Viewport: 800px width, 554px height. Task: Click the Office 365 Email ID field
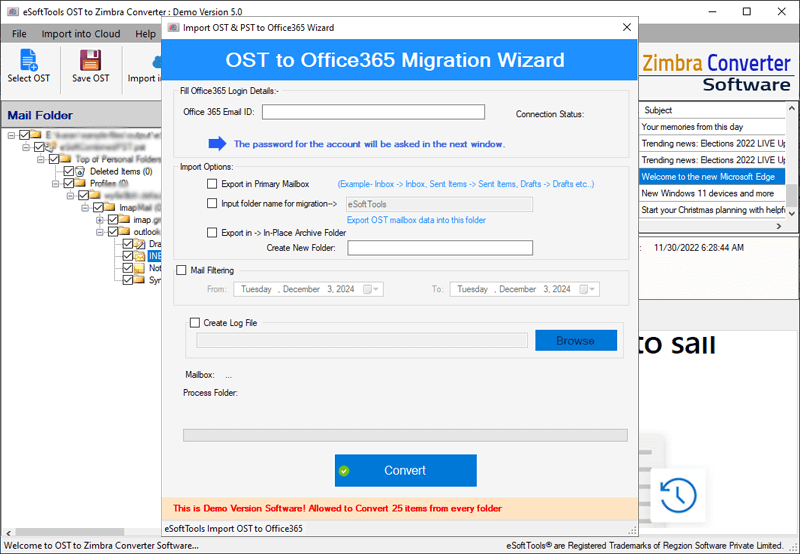373,112
